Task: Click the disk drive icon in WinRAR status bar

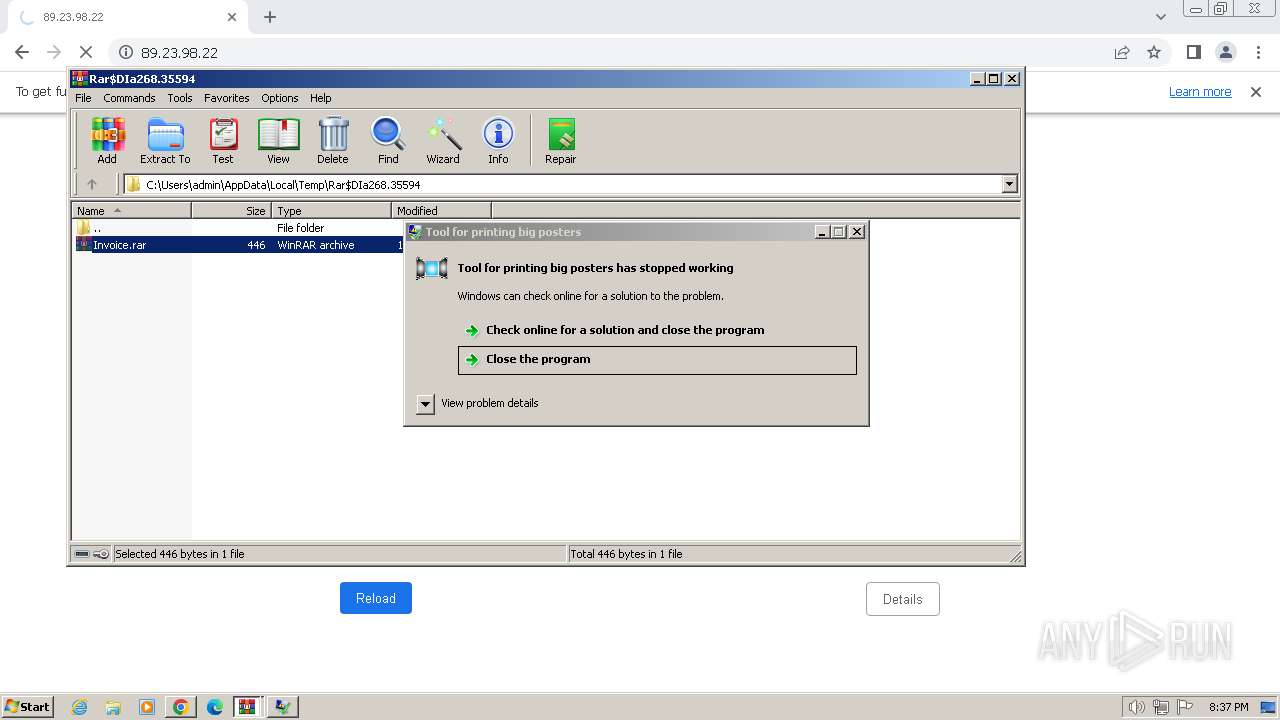Action: (82, 554)
